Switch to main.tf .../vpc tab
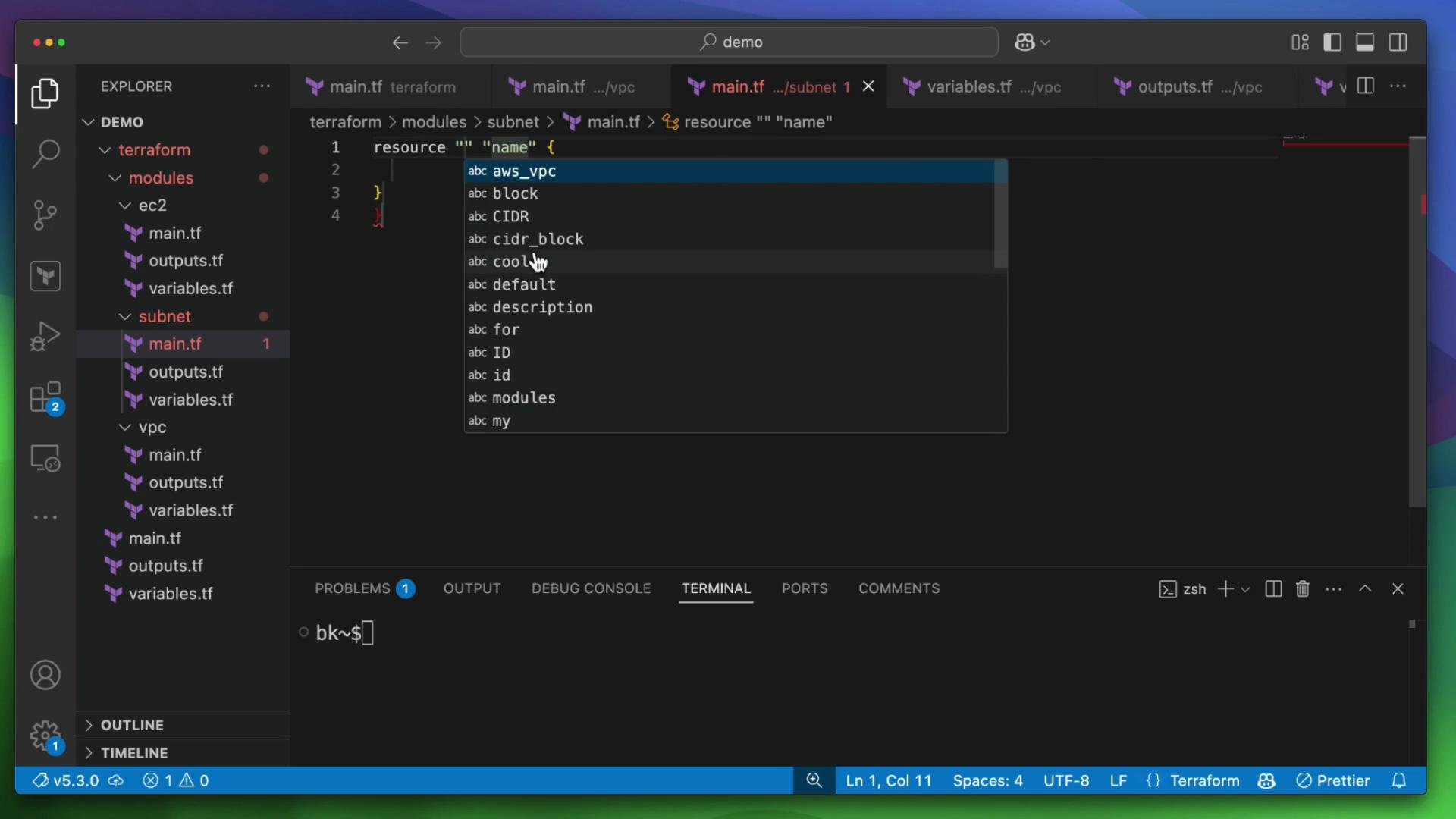1456x819 pixels. click(582, 86)
